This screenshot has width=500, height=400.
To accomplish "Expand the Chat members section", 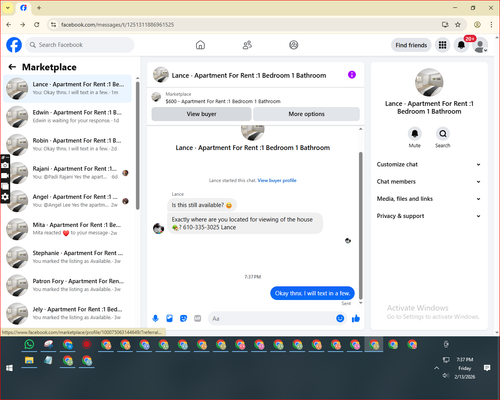I will pos(429,182).
